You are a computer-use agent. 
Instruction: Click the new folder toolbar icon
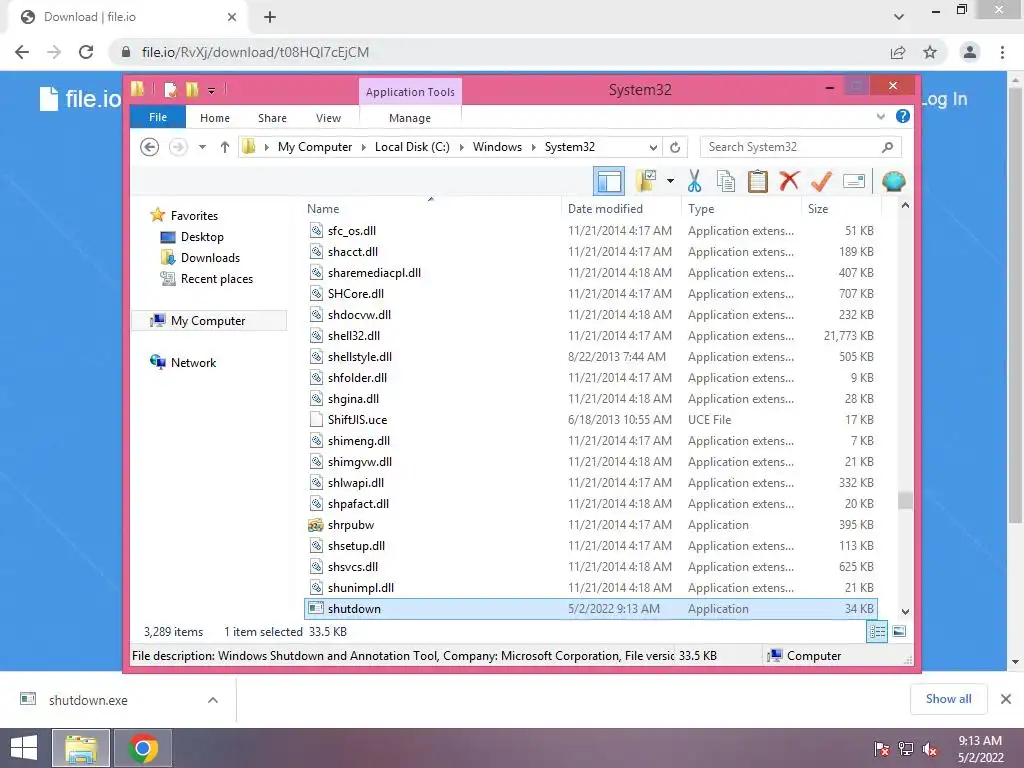647,181
